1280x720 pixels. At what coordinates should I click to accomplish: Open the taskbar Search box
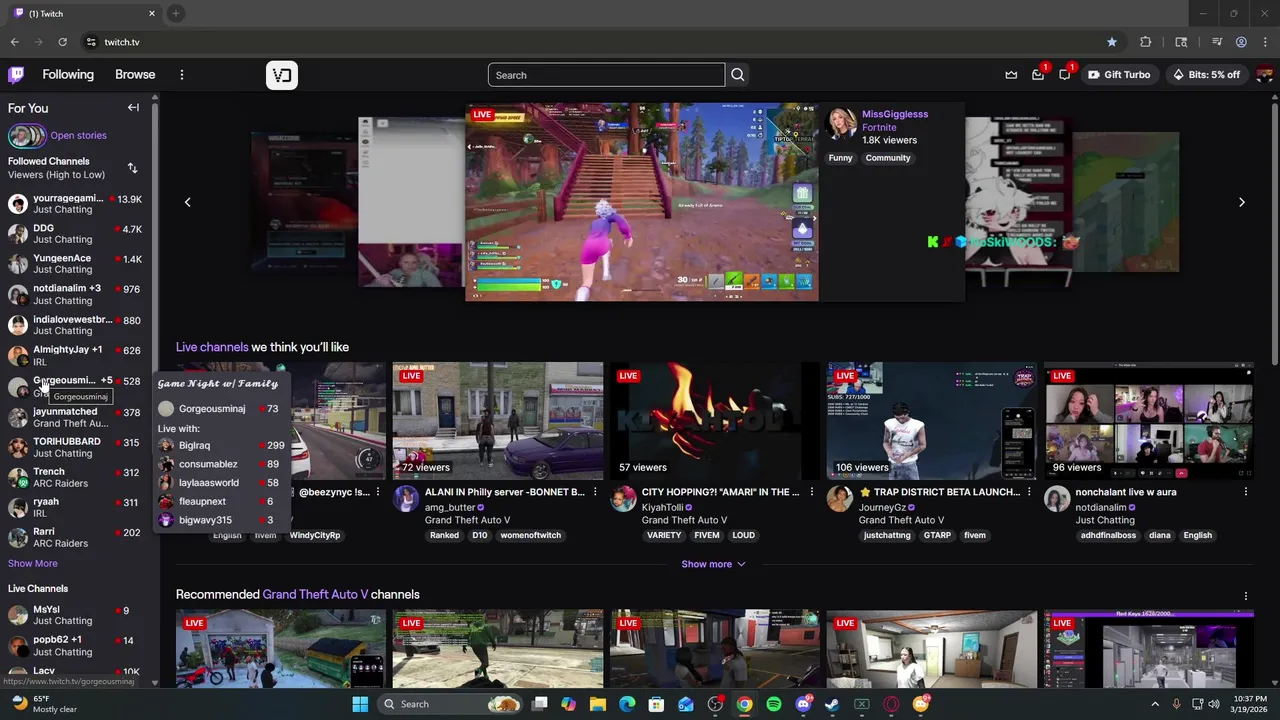[451, 704]
